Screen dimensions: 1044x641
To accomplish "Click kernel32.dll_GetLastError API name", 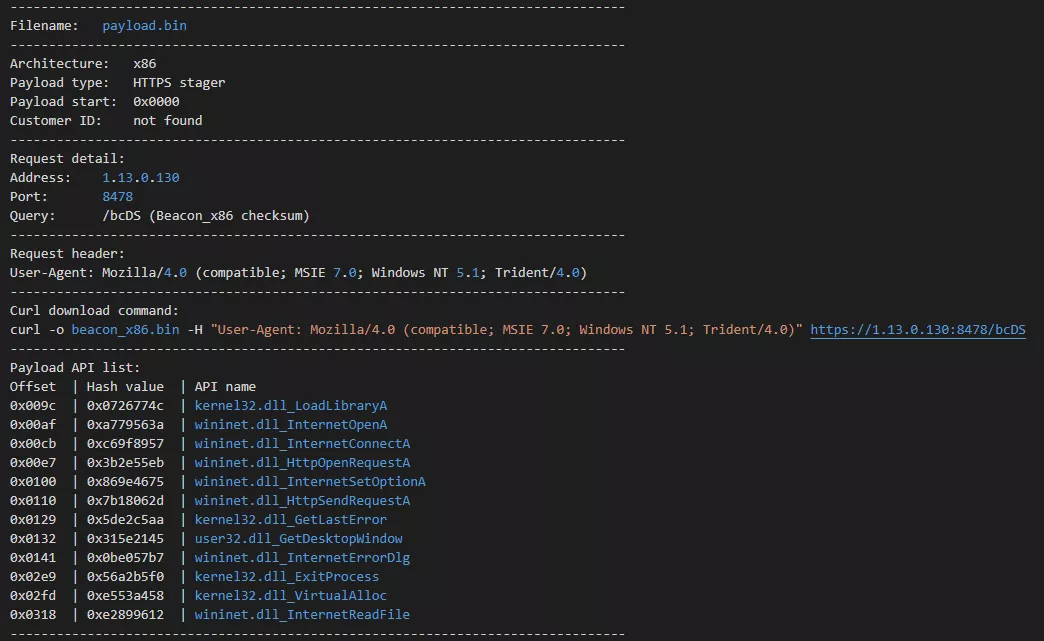I will (290, 519).
